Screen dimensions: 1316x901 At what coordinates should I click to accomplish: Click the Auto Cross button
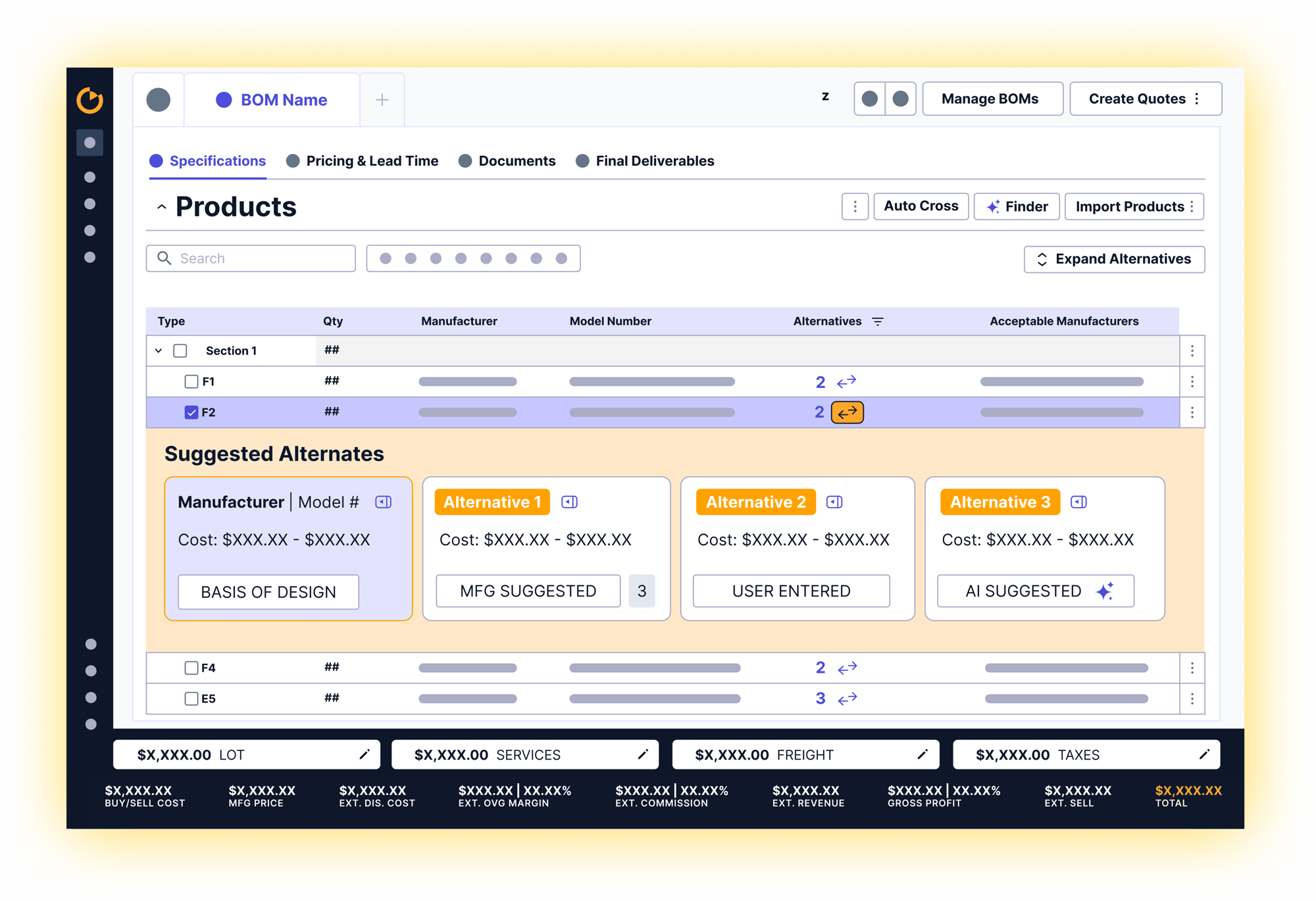(x=921, y=207)
